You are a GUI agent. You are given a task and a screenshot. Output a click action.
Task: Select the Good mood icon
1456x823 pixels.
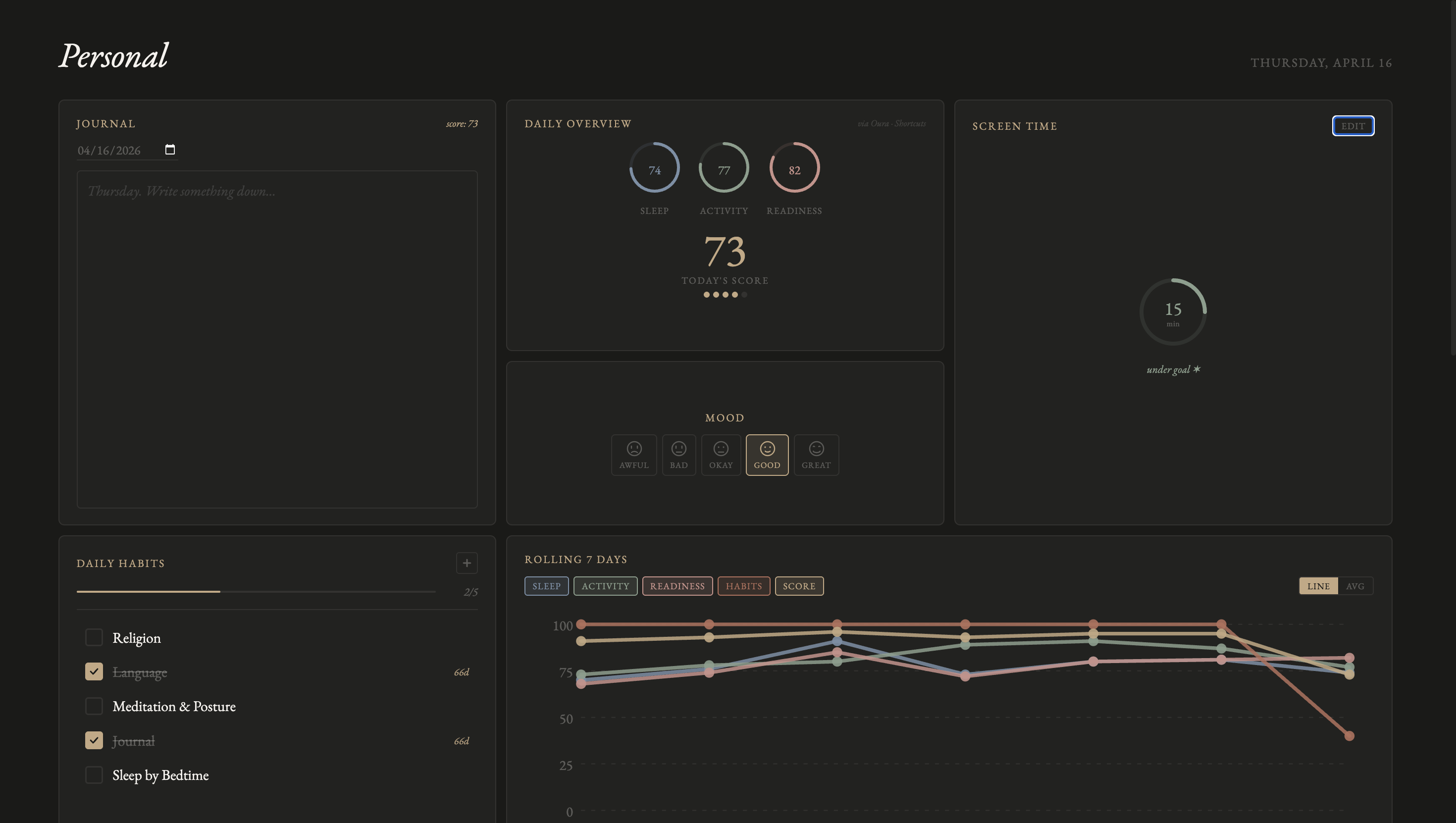pos(767,455)
